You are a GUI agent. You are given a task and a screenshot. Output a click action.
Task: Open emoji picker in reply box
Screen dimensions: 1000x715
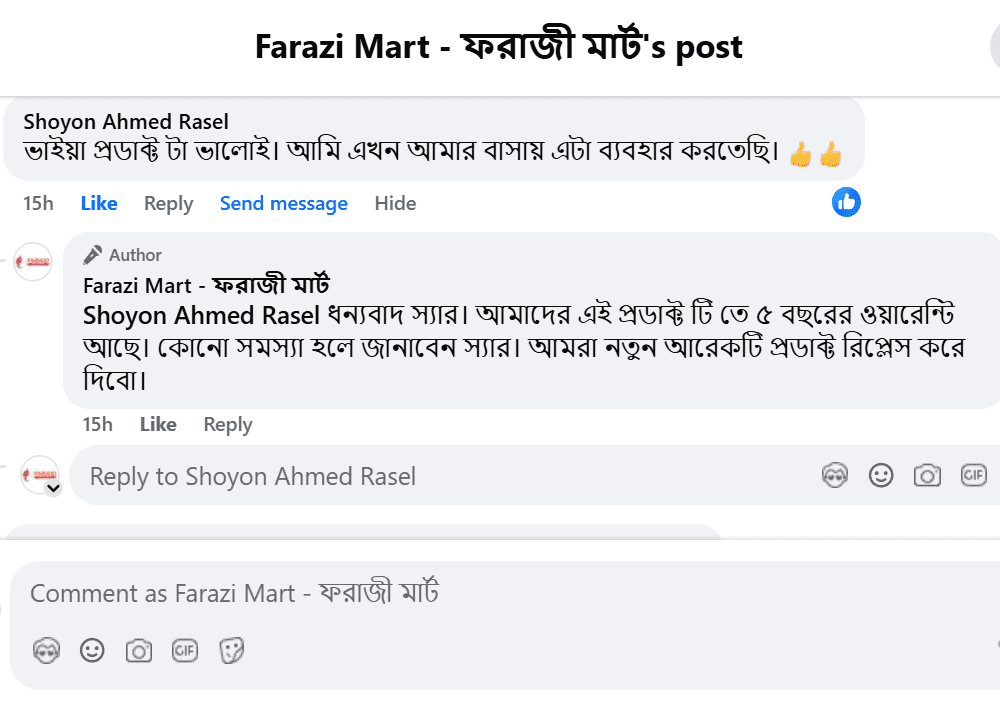pos(881,475)
